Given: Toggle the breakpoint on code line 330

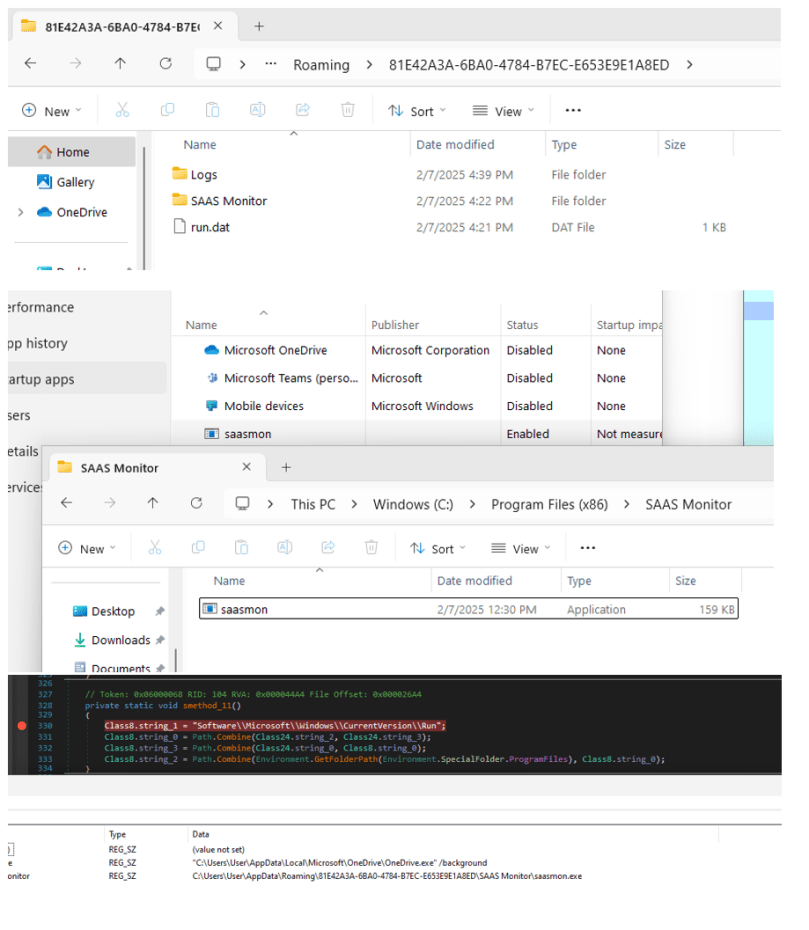Looking at the screenshot, I should pyautogui.click(x=22, y=725).
